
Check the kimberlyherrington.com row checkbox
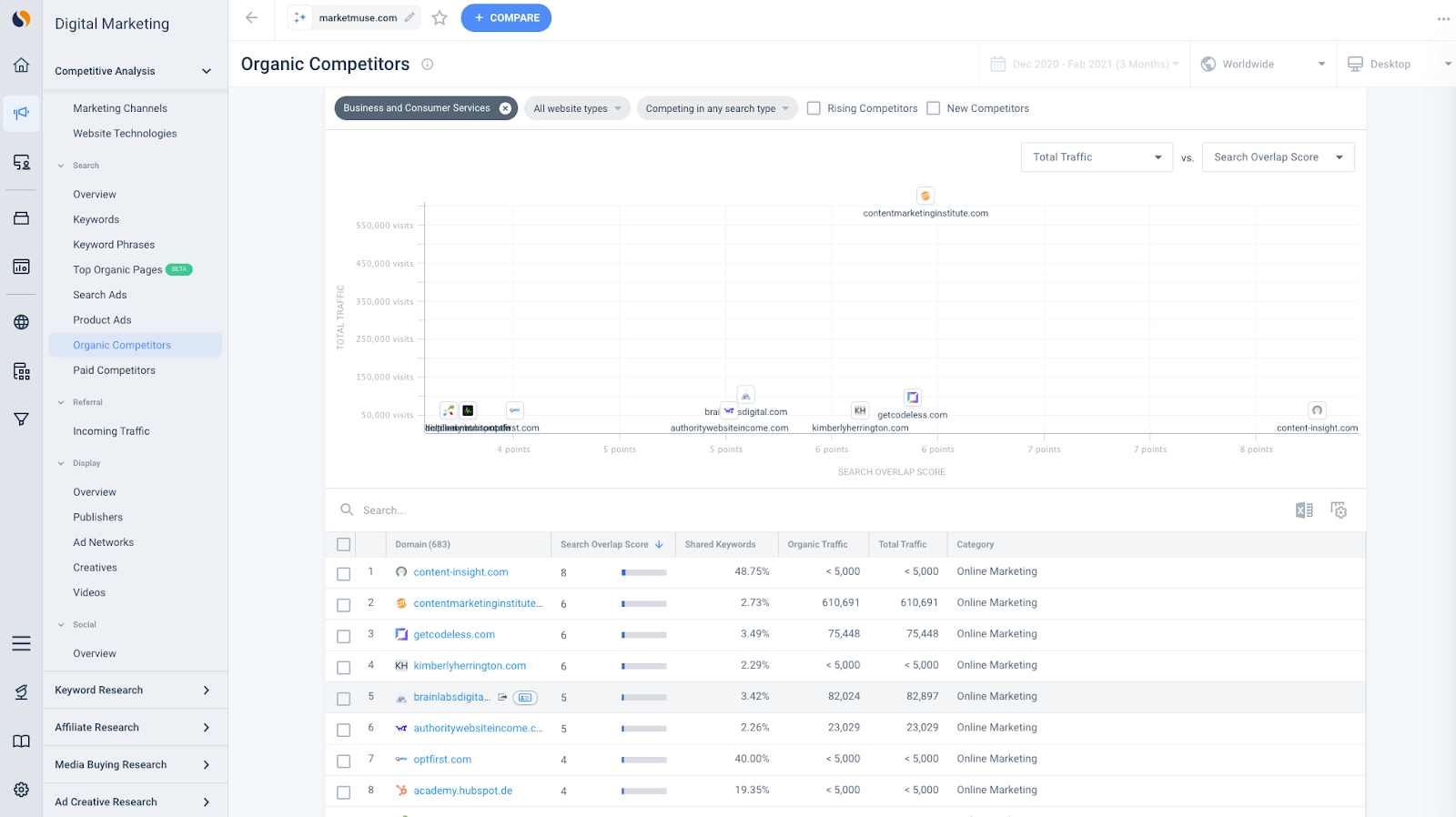343,668
